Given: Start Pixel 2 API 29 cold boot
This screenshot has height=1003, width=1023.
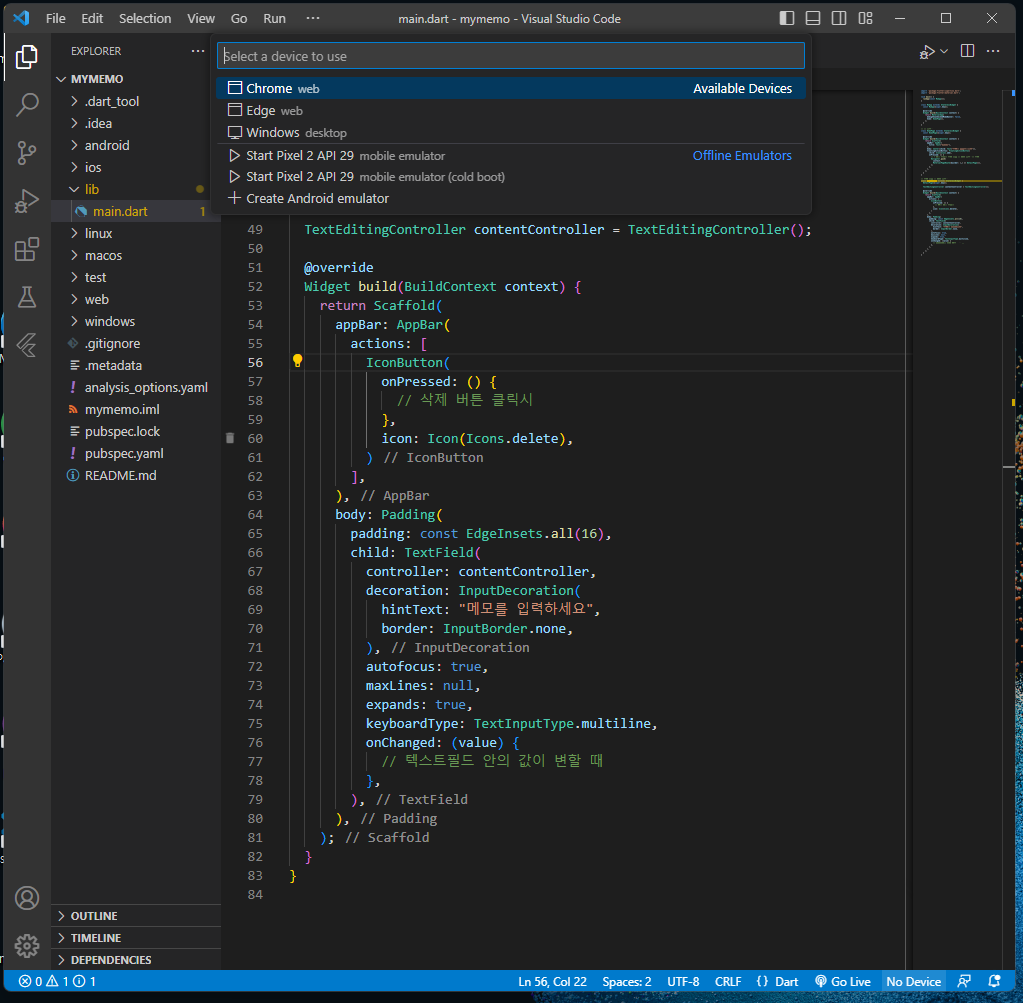Looking at the screenshot, I should point(511,177).
